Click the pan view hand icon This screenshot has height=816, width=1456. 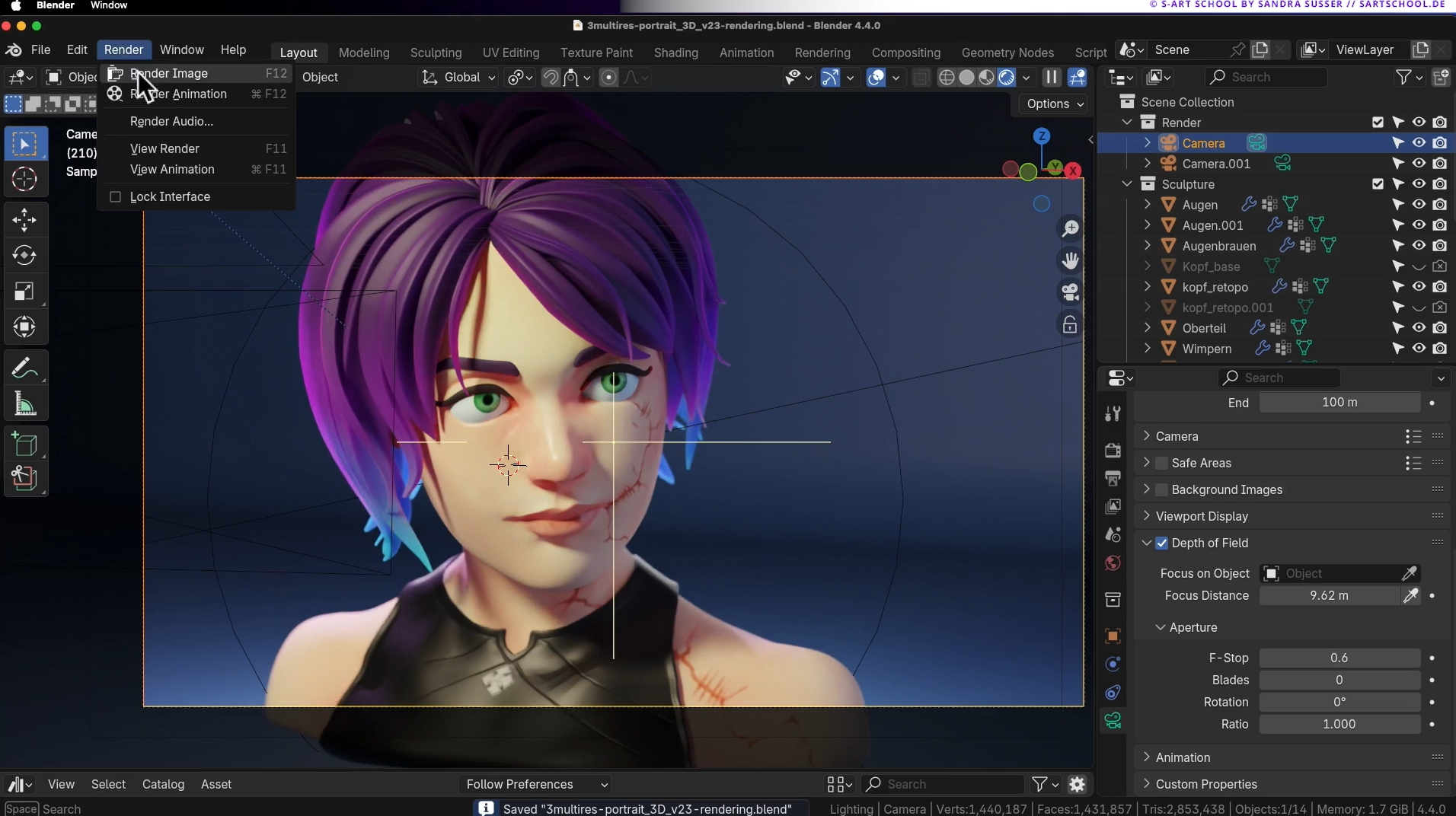click(x=1070, y=260)
